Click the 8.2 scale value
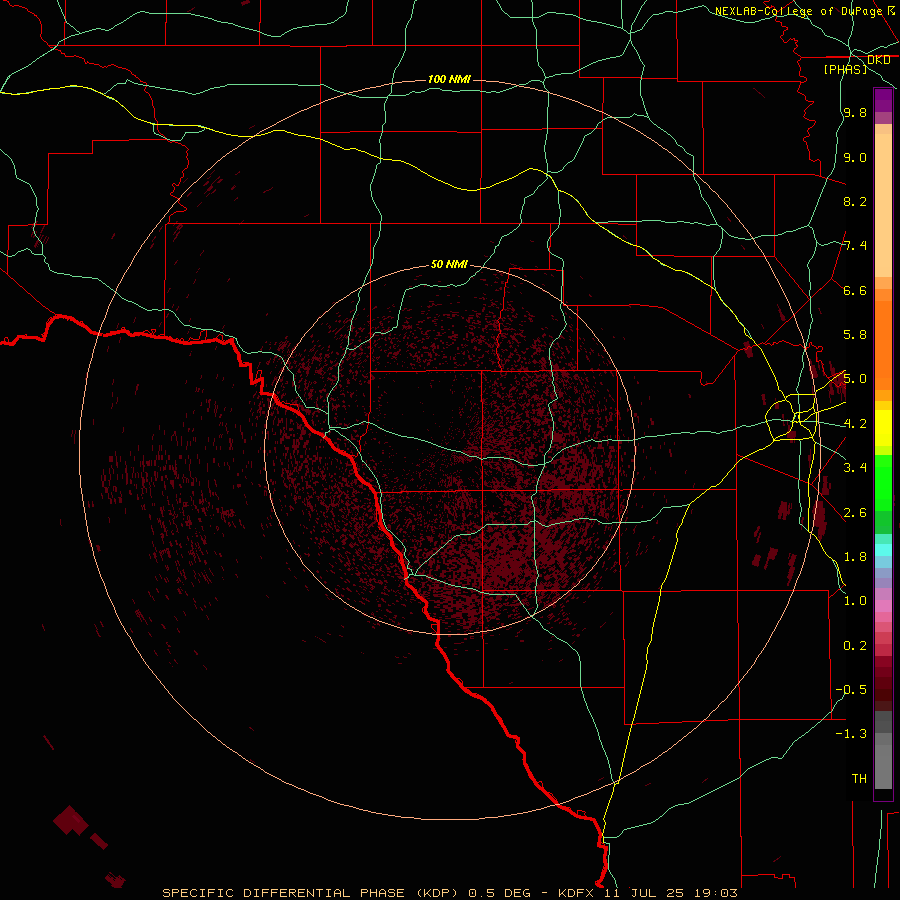900x900 pixels. click(x=855, y=201)
